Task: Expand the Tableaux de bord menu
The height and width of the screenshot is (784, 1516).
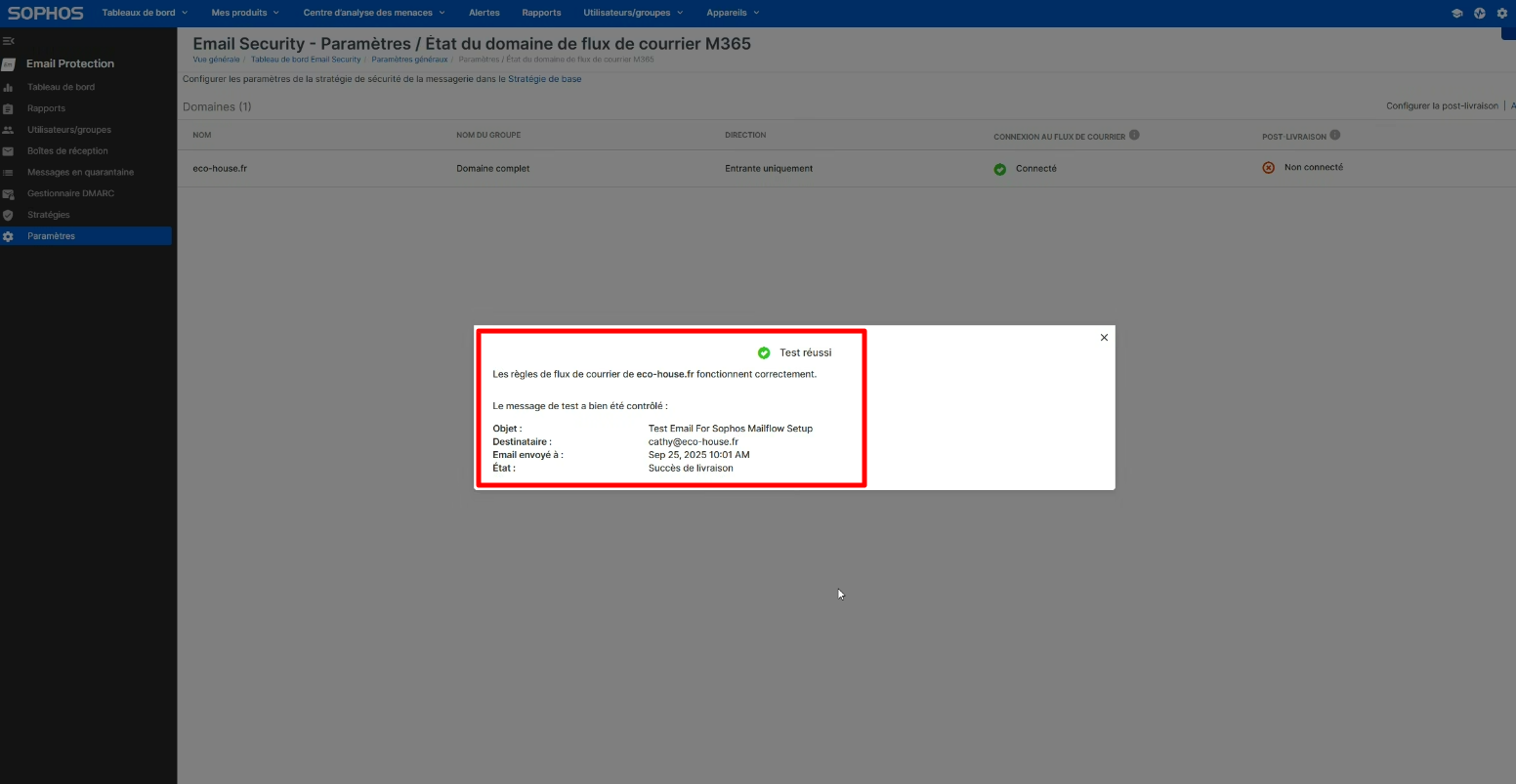Action: 145,13
